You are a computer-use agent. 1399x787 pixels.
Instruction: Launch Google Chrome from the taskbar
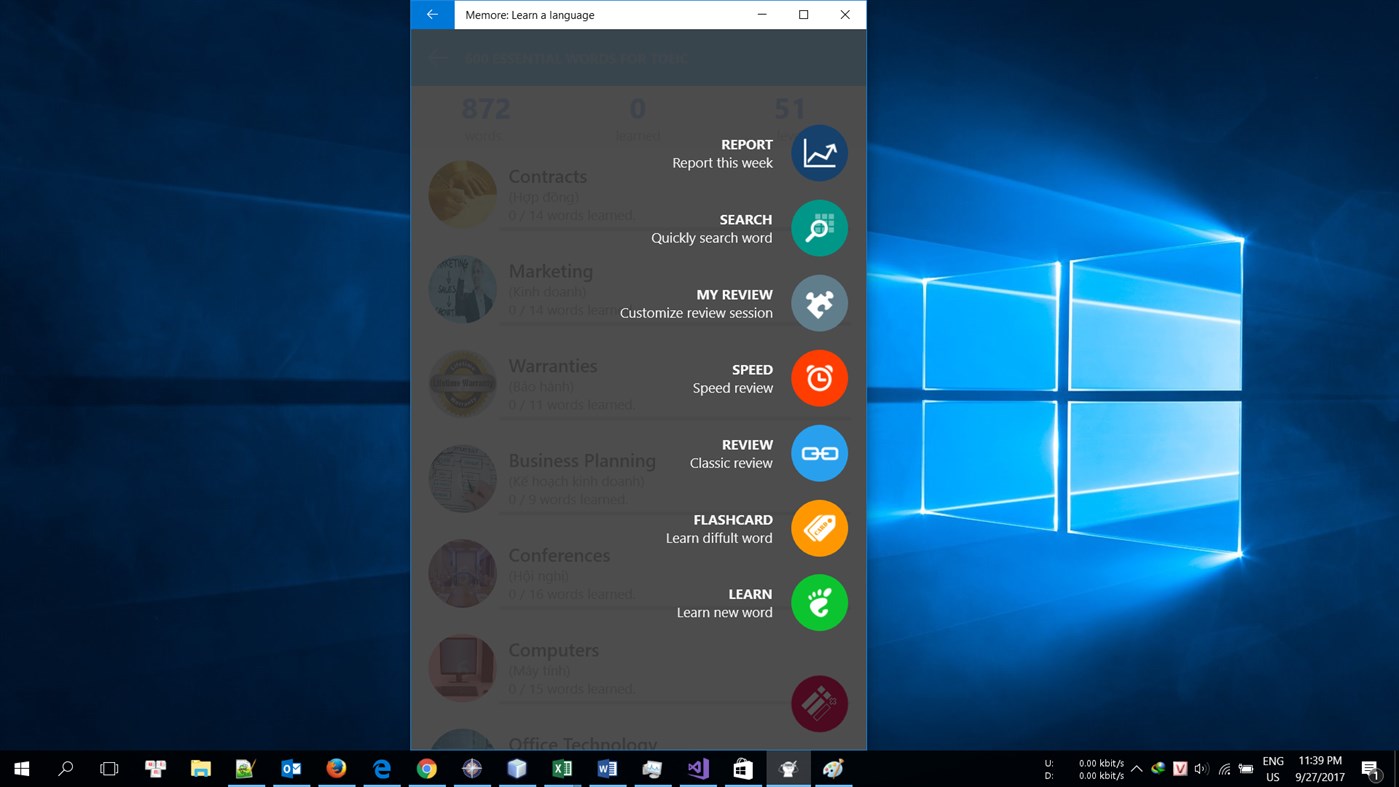pos(427,768)
